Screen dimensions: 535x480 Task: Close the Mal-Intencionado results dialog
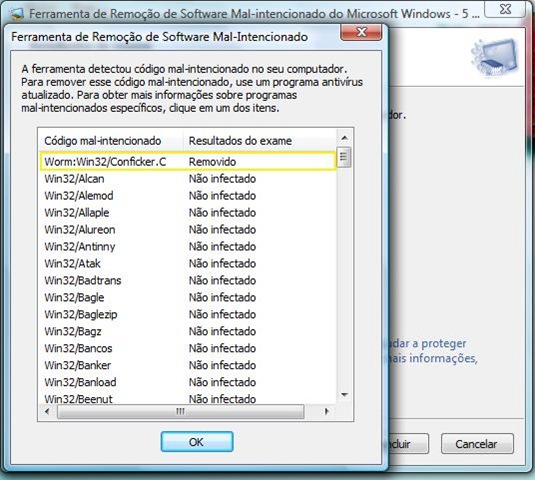tap(361, 32)
